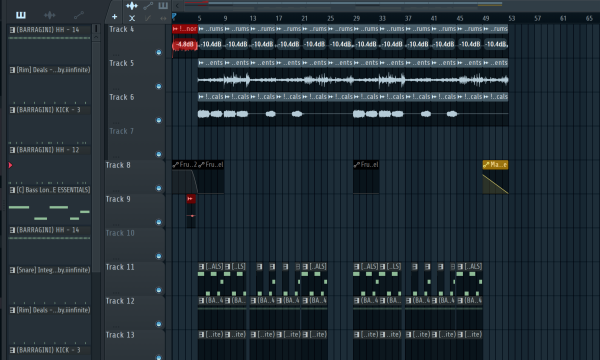The image size is (600, 360).
Task: Click pattern icon of Bass Lon..E ESSENTIALS
Action: click(13, 190)
